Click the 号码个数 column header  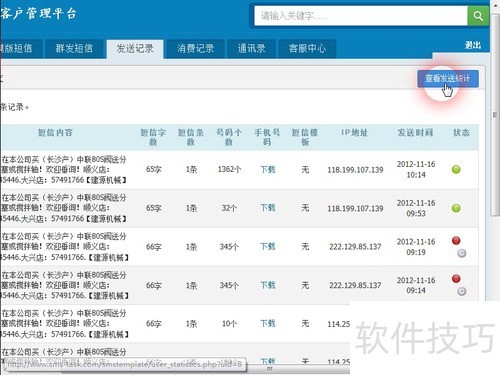point(229,137)
